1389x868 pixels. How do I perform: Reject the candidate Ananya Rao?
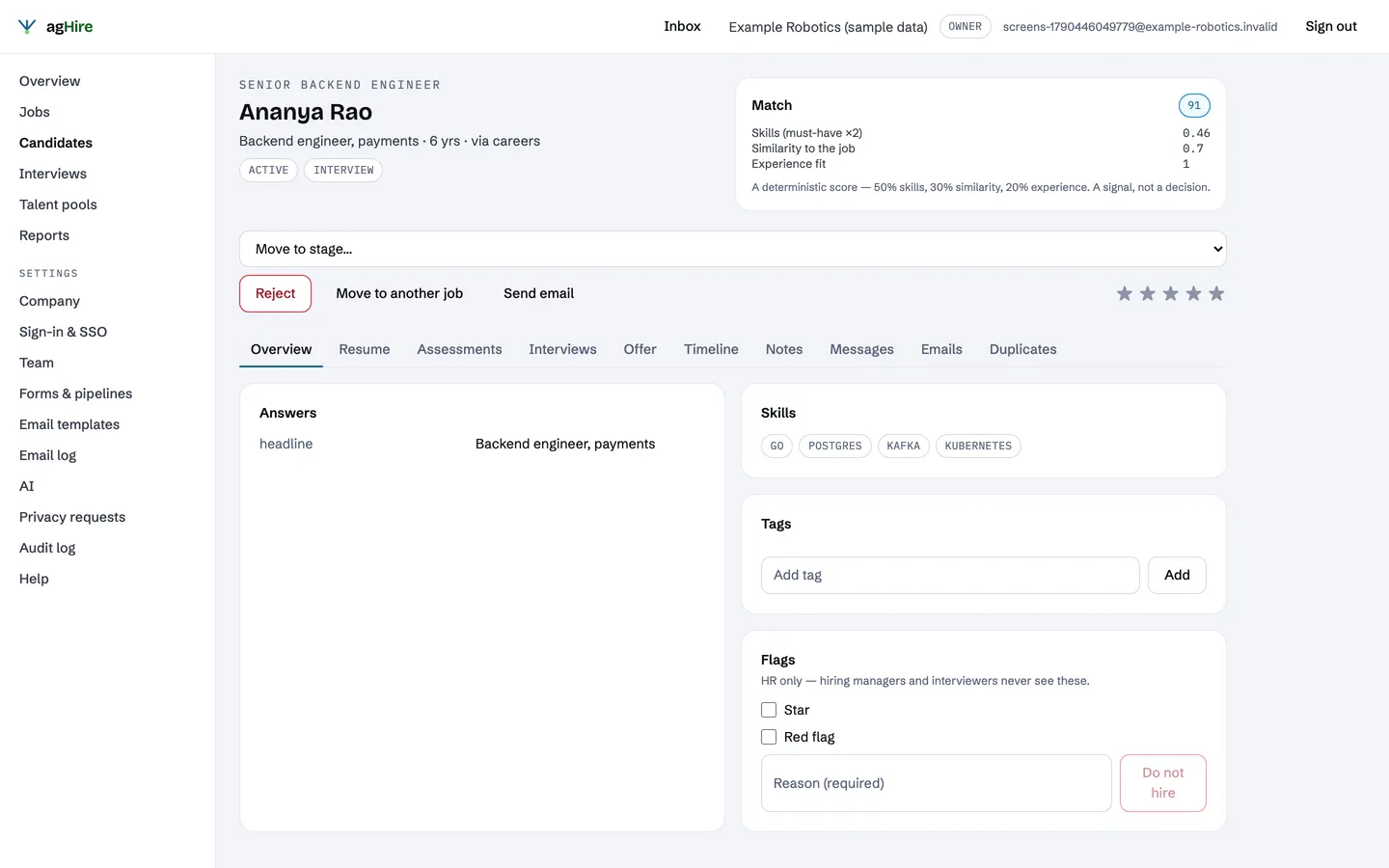point(276,293)
